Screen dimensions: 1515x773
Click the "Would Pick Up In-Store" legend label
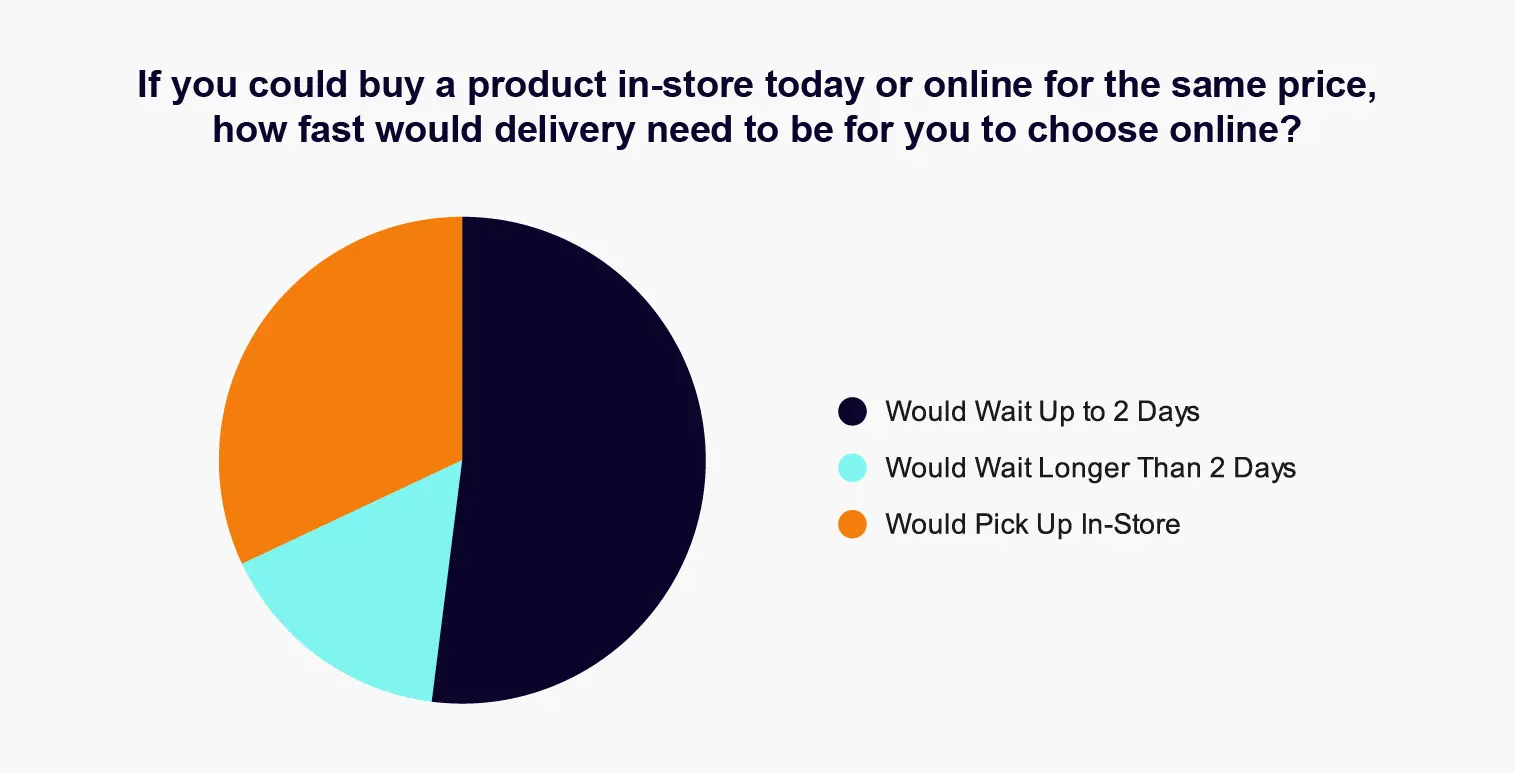1032,524
